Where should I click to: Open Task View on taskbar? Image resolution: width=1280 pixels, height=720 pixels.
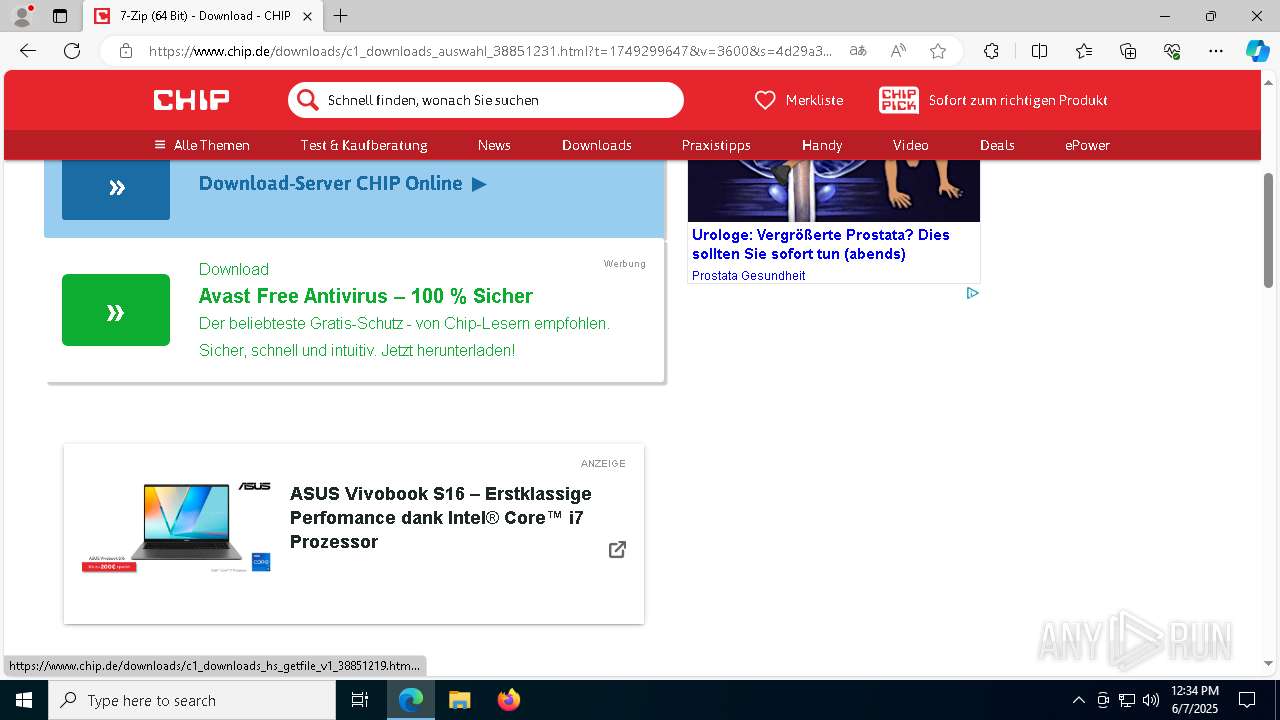360,700
